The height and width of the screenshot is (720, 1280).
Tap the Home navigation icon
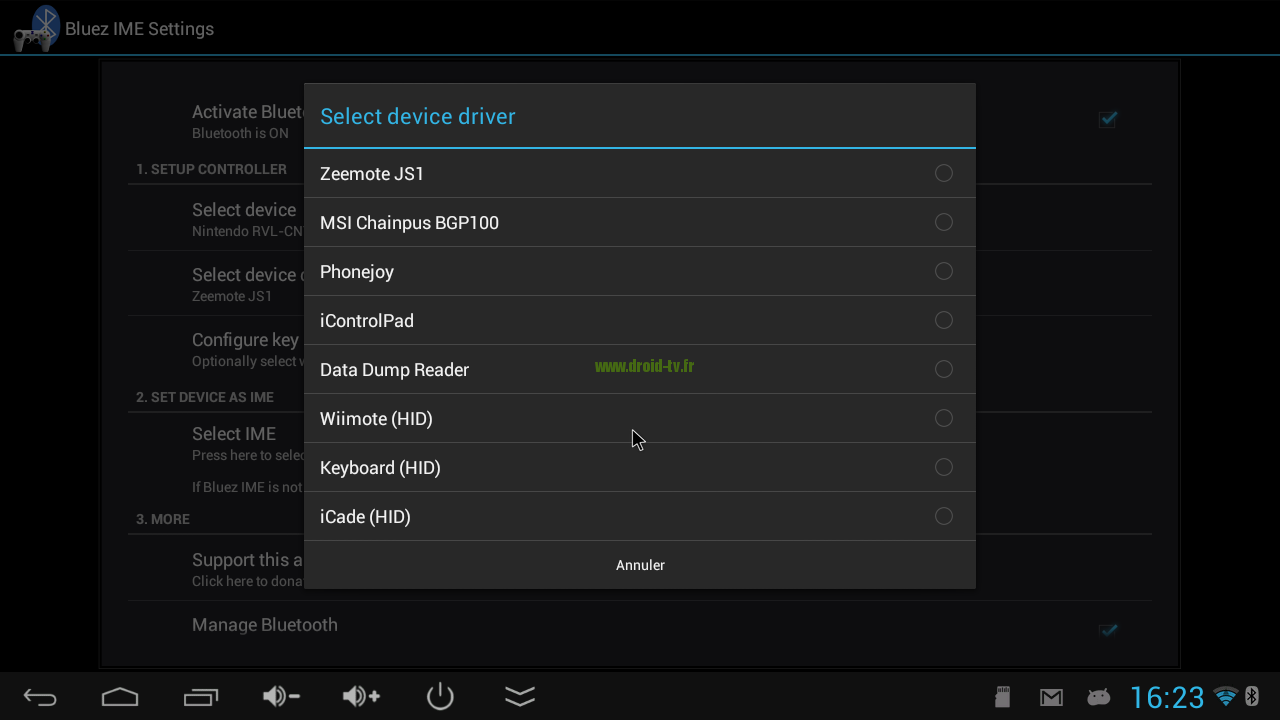[120, 697]
